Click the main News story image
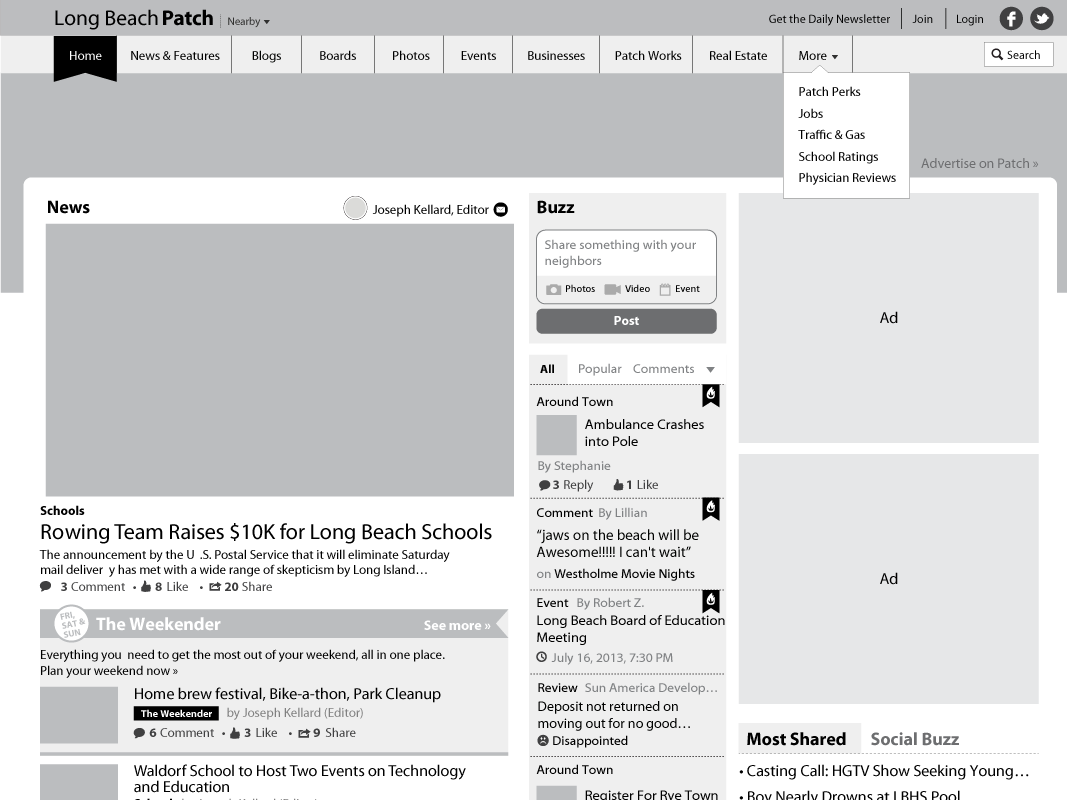 point(280,360)
